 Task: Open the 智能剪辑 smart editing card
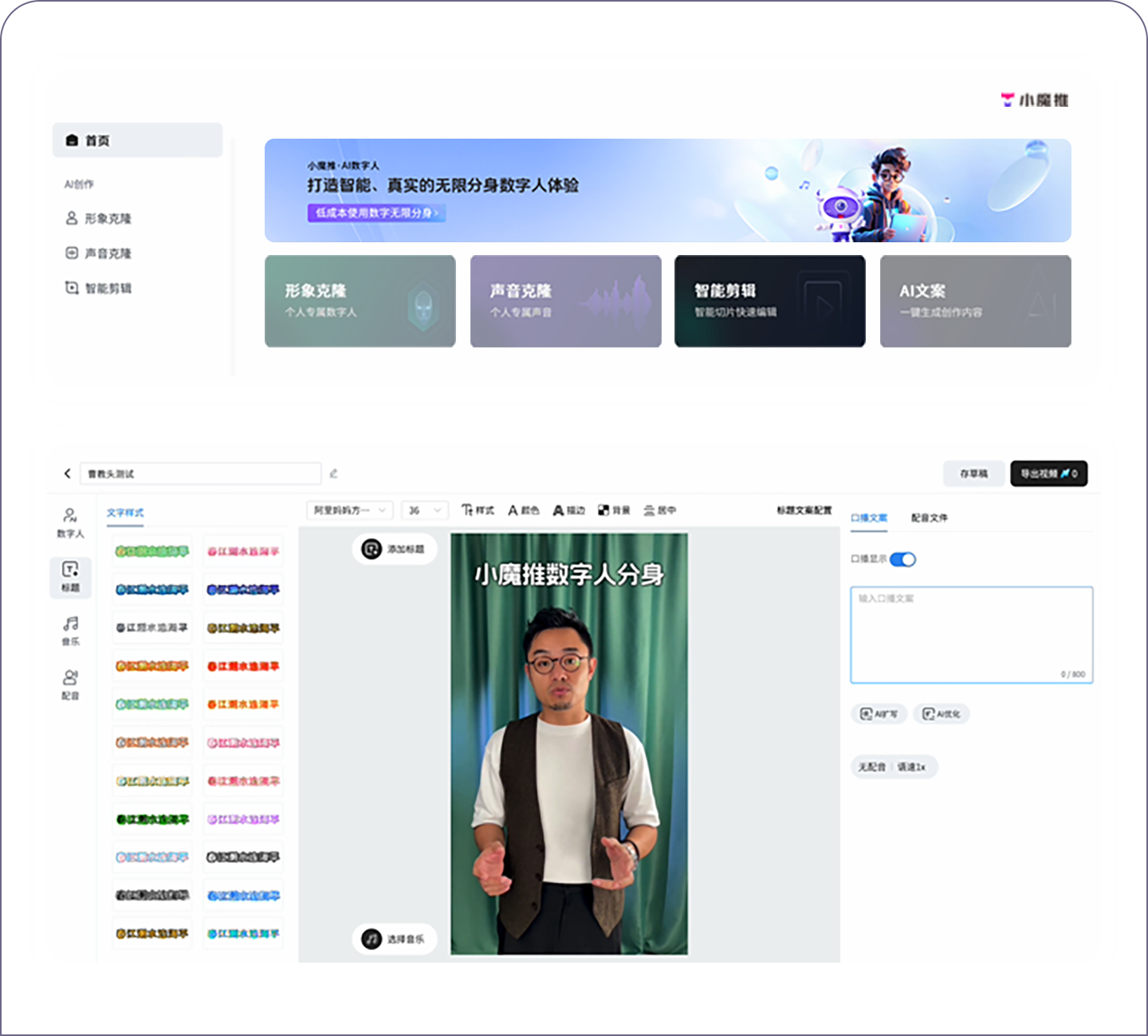(x=769, y=301)
